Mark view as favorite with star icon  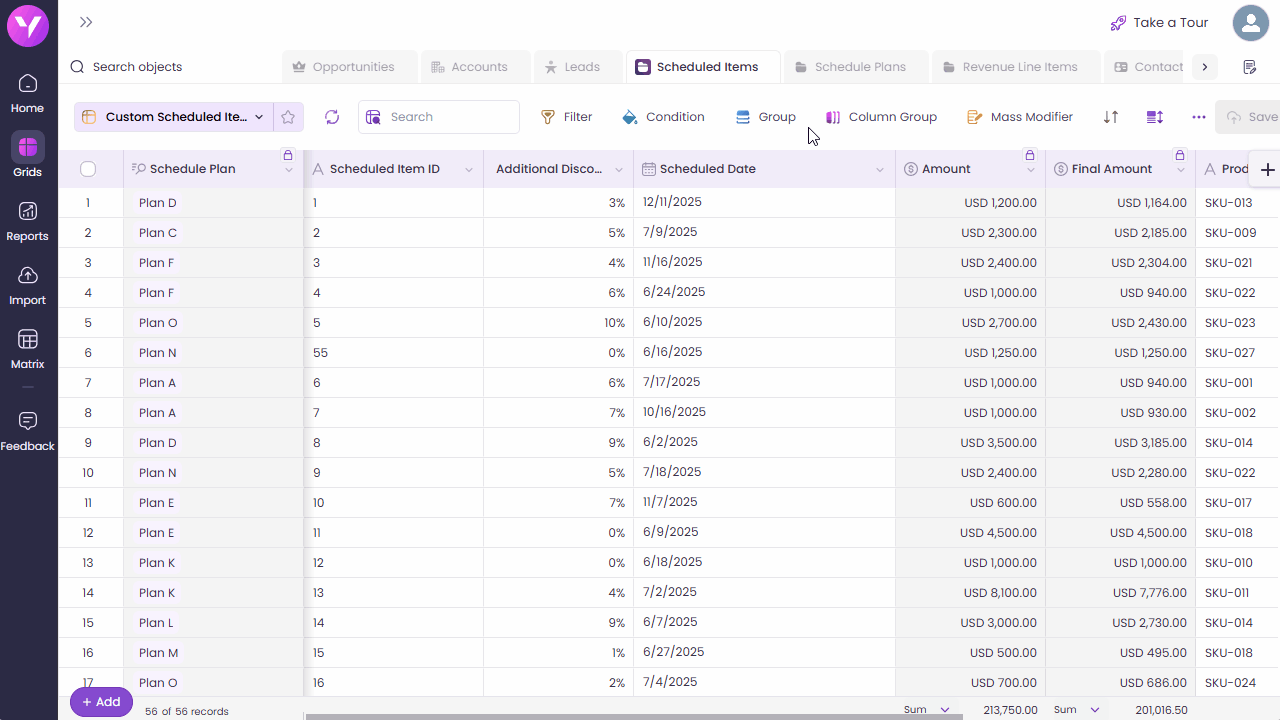pyautogui.click(x=288, y=117)
